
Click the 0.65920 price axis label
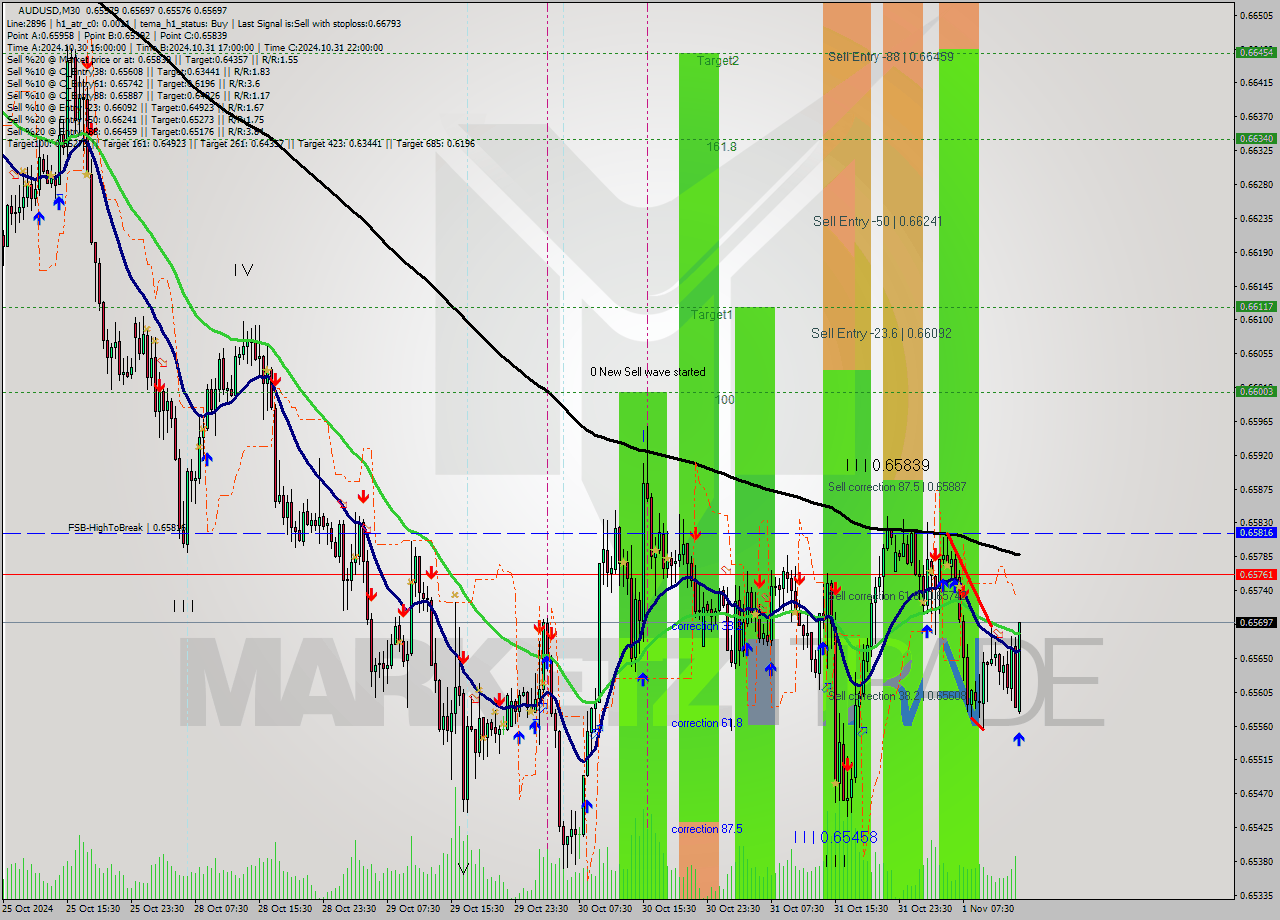[x=1257, y=455]
